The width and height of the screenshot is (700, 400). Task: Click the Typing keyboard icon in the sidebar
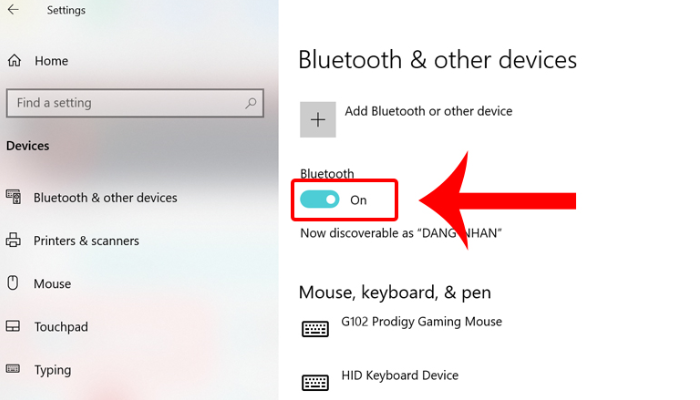13,370
